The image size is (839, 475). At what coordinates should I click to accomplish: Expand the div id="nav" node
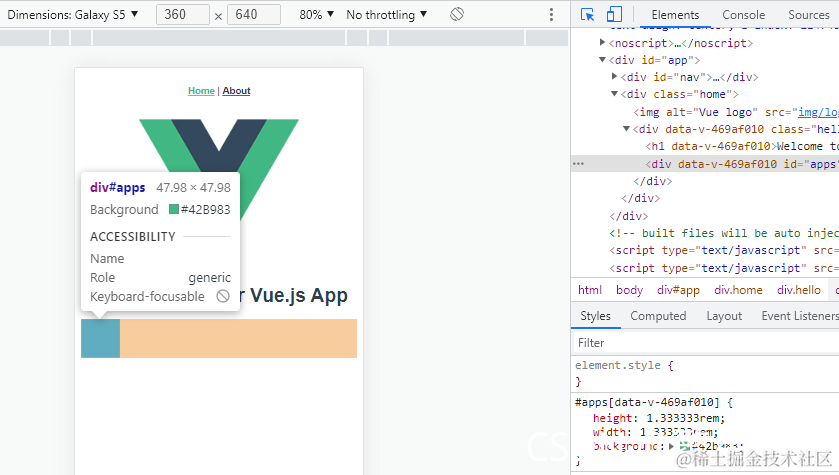614,76
